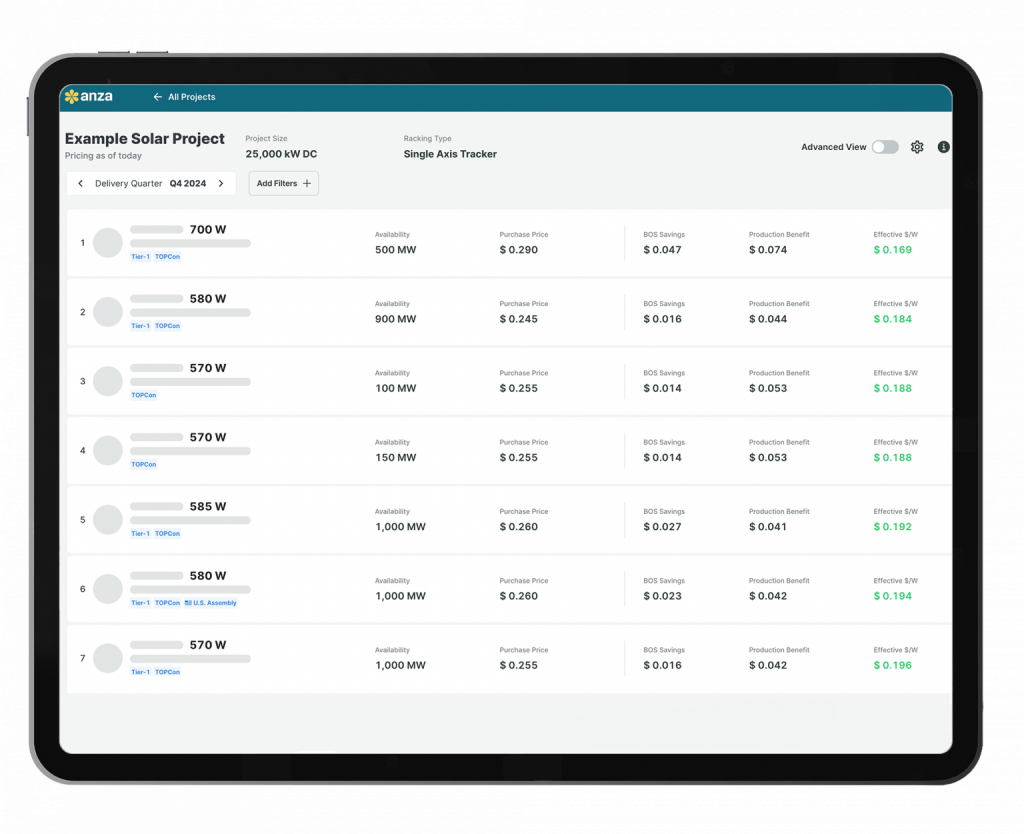Screen dimensions: 1024x834
Task: Go to next delivery quarter
Action: pyautogui.click(x=221, y=184)
